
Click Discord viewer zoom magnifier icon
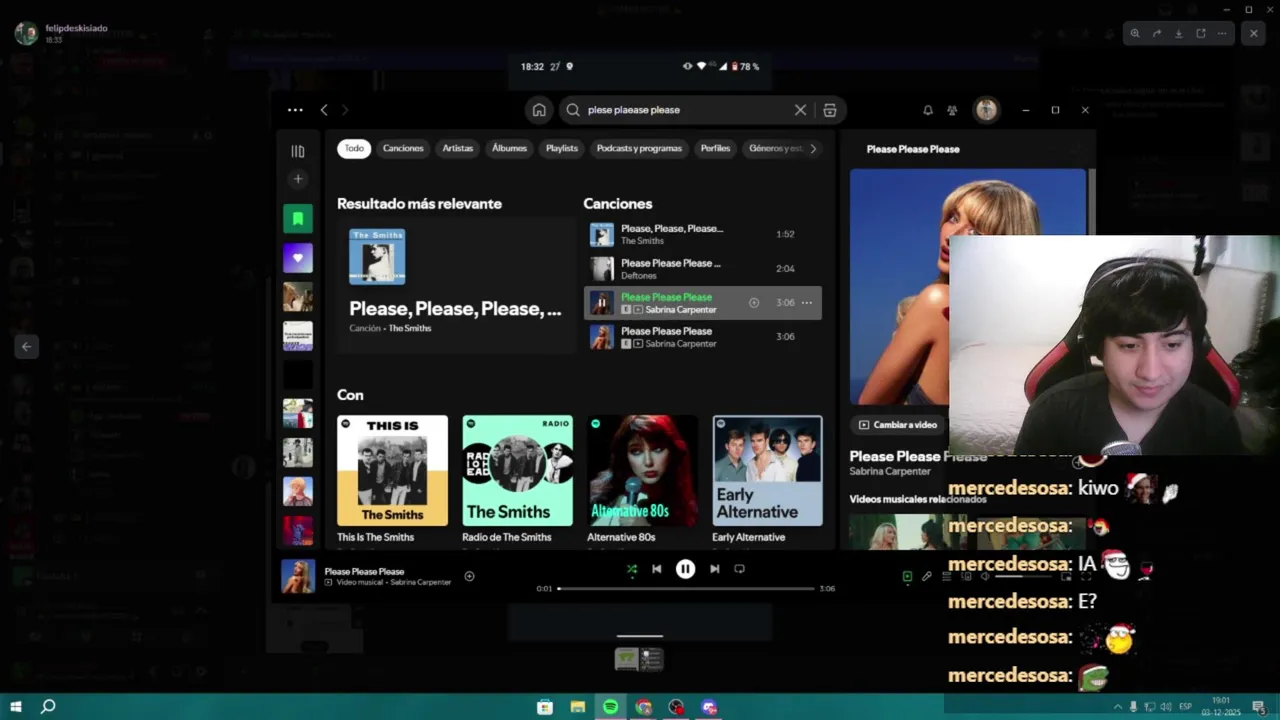tap(1135, 33)
